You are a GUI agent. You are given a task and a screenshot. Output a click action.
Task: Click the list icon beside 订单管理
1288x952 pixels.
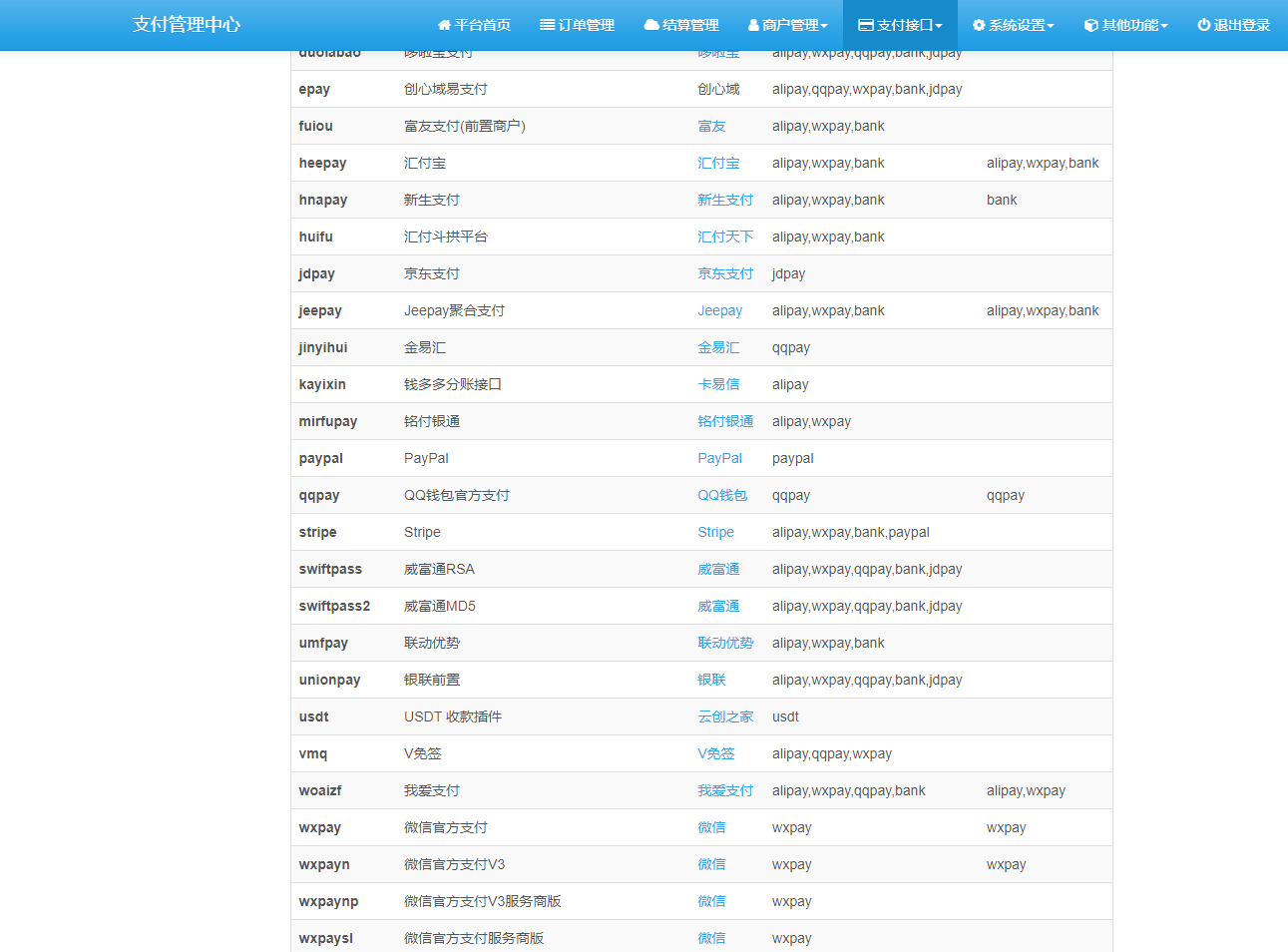click(x=547, y=25)
